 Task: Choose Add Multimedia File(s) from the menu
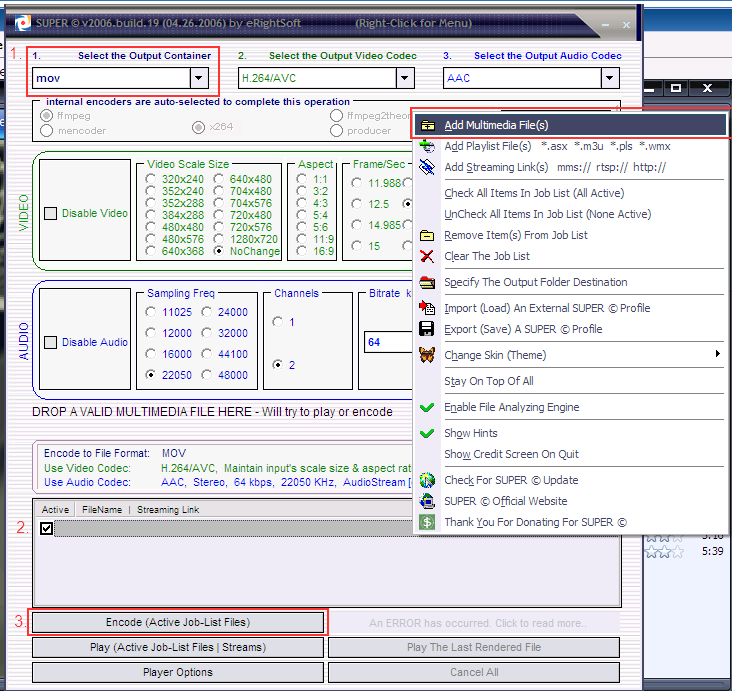[570, 125]
